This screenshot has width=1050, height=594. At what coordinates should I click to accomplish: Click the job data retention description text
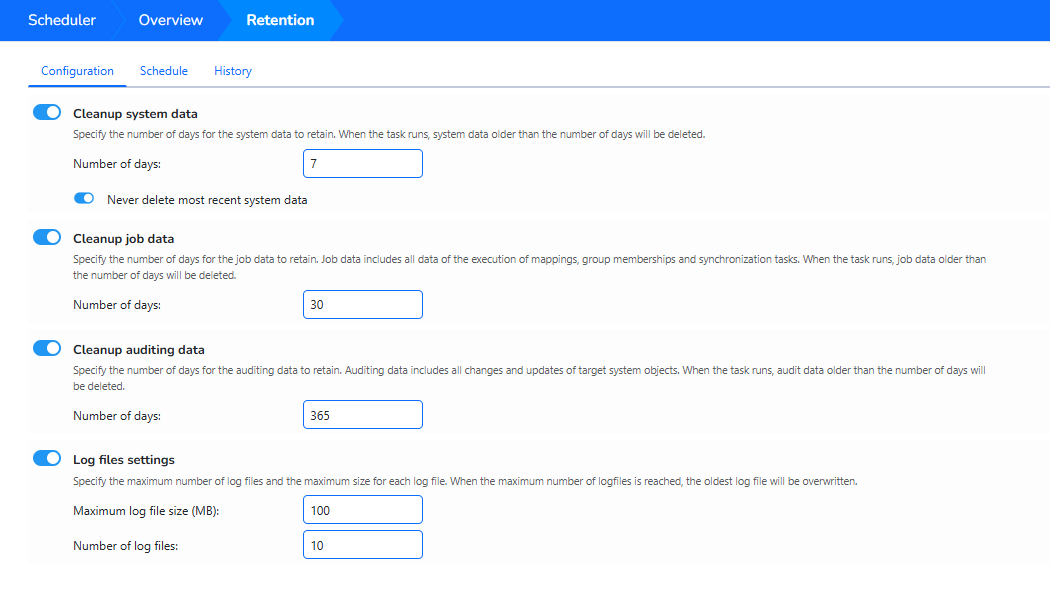point(530,267)
